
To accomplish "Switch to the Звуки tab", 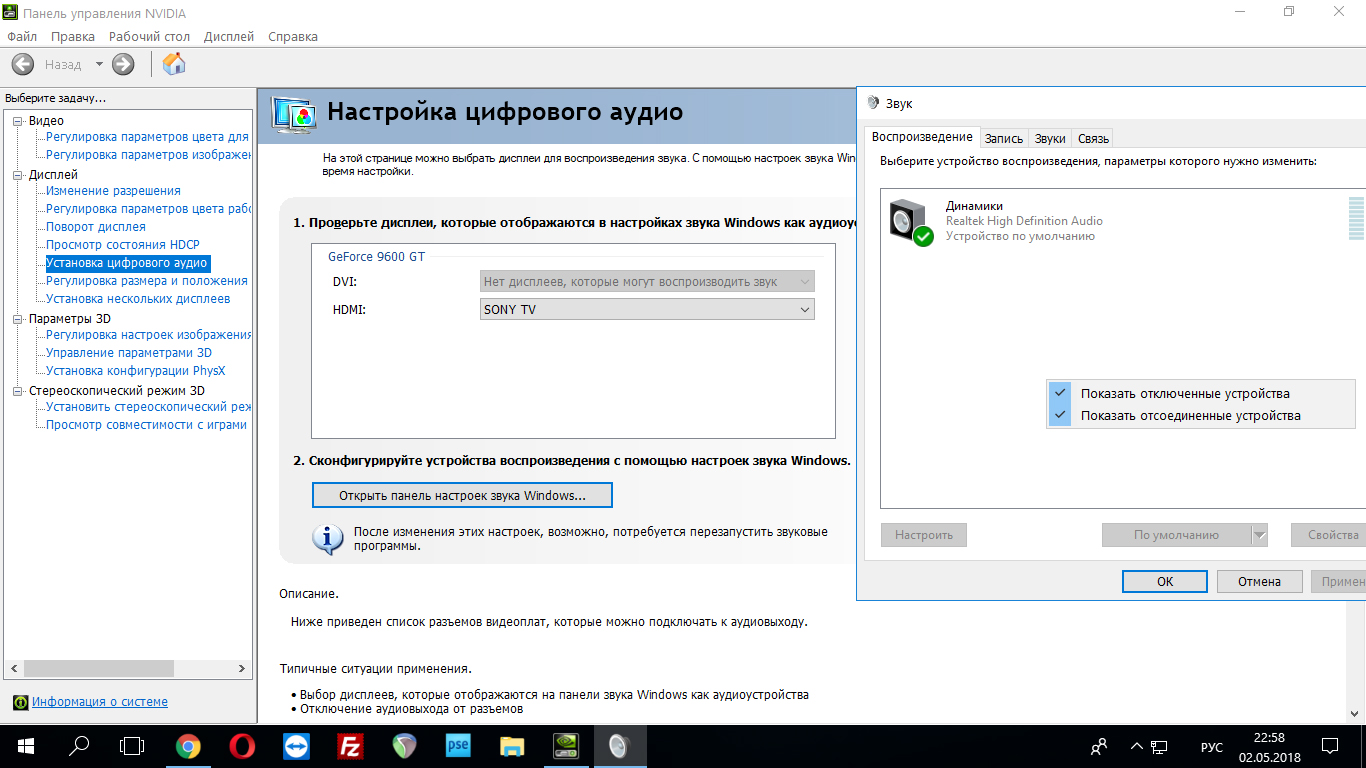I will pyautogui.click(x=1050, y=139).
